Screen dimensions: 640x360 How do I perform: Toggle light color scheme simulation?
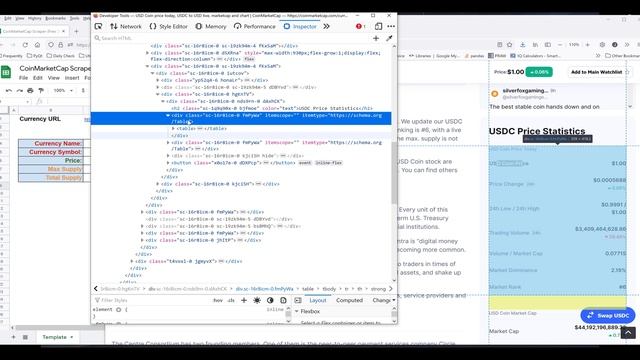[257, 300]
